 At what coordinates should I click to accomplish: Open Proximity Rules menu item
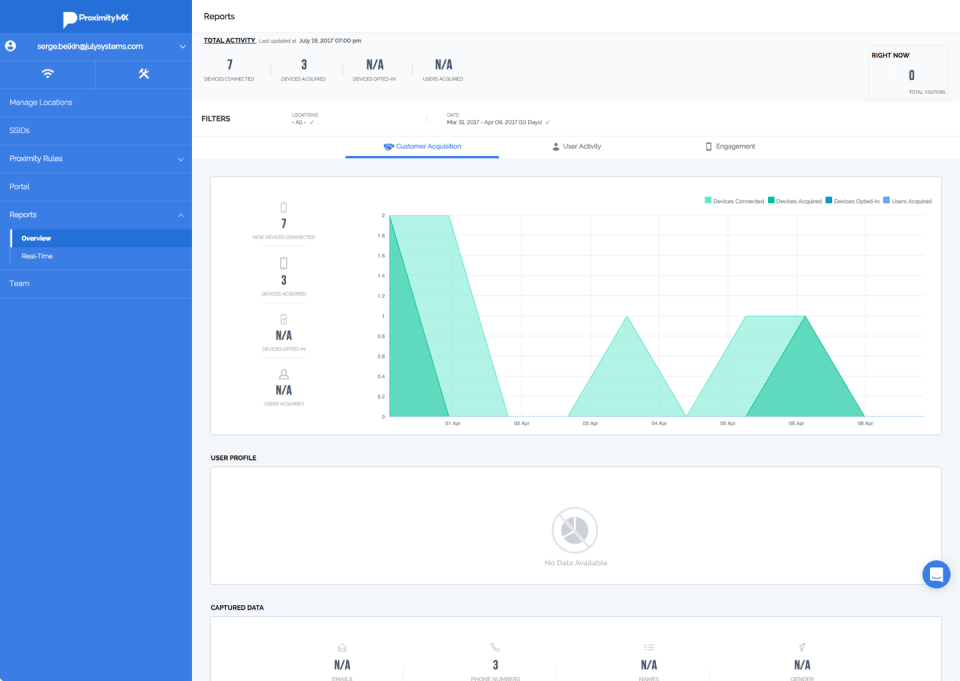click(x=96, y=159)
